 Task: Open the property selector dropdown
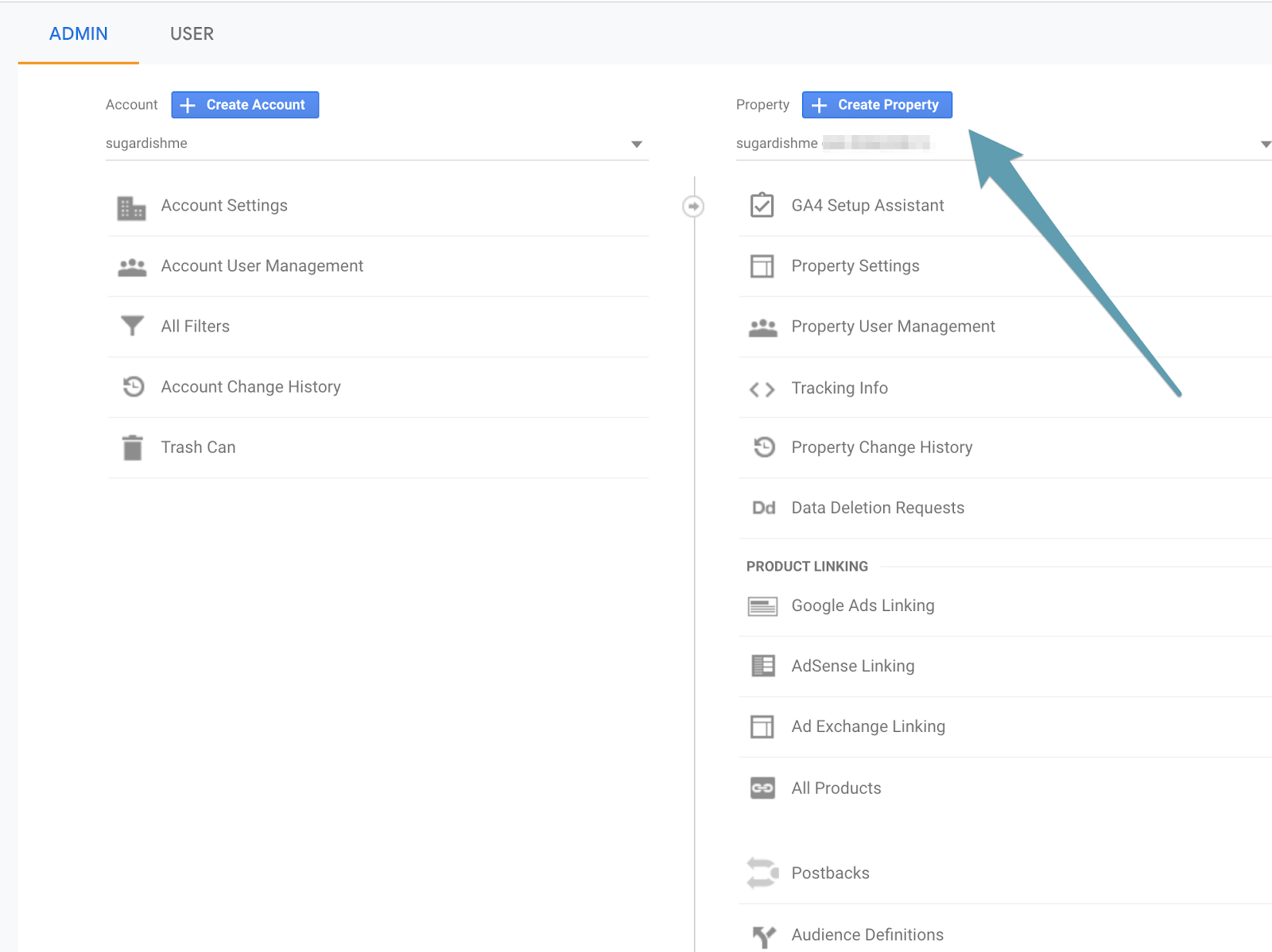pyautogui.click(x=1003, y=144)
